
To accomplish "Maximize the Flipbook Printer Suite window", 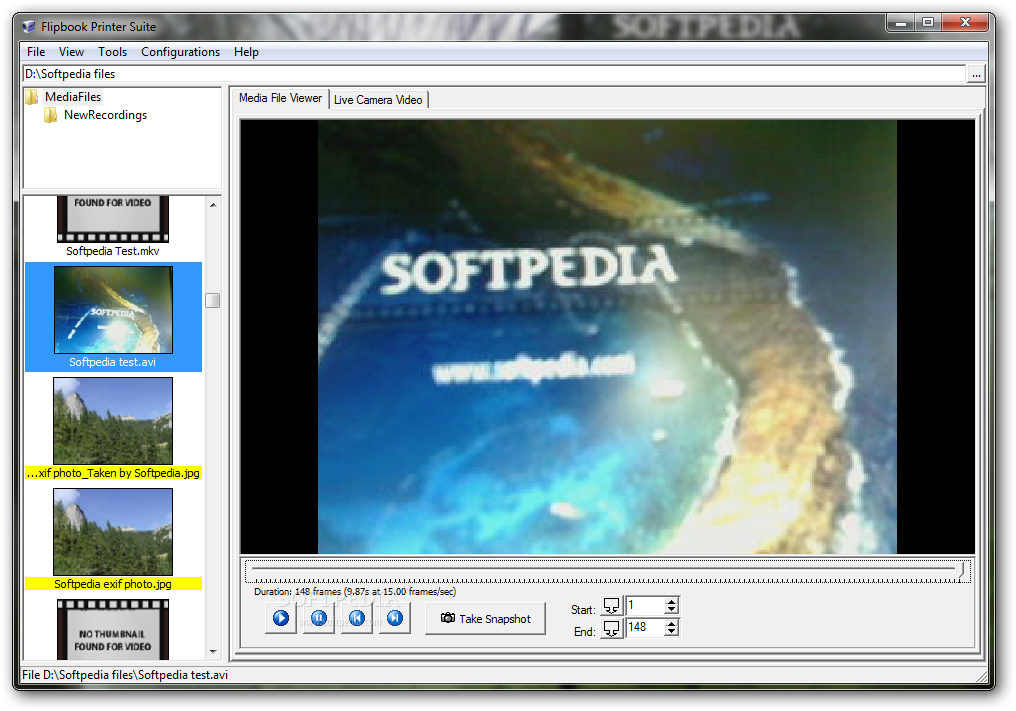I will click(x=928, y=23).
